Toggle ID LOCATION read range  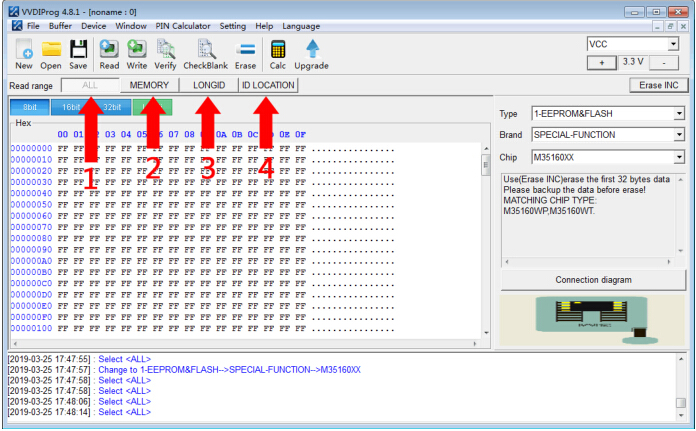[x=268, y=85]
